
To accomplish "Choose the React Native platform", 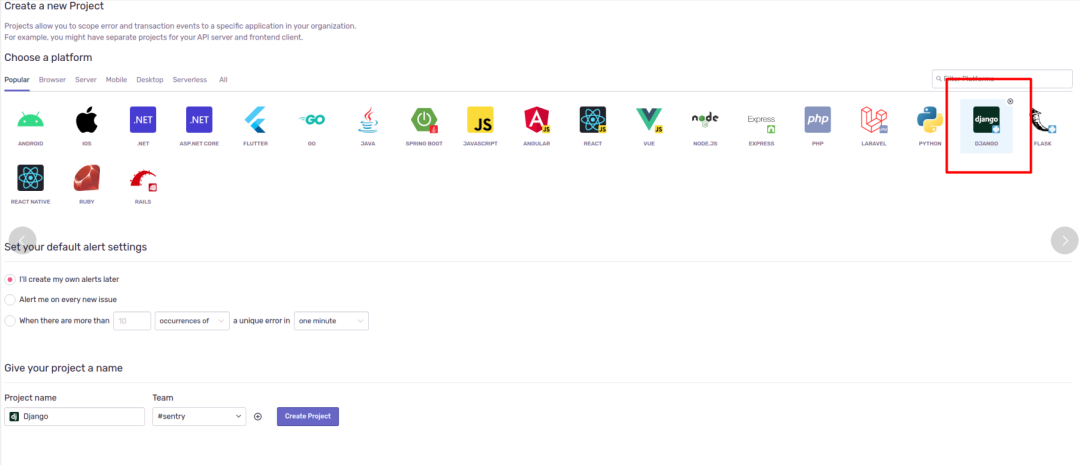I will 30,178.
